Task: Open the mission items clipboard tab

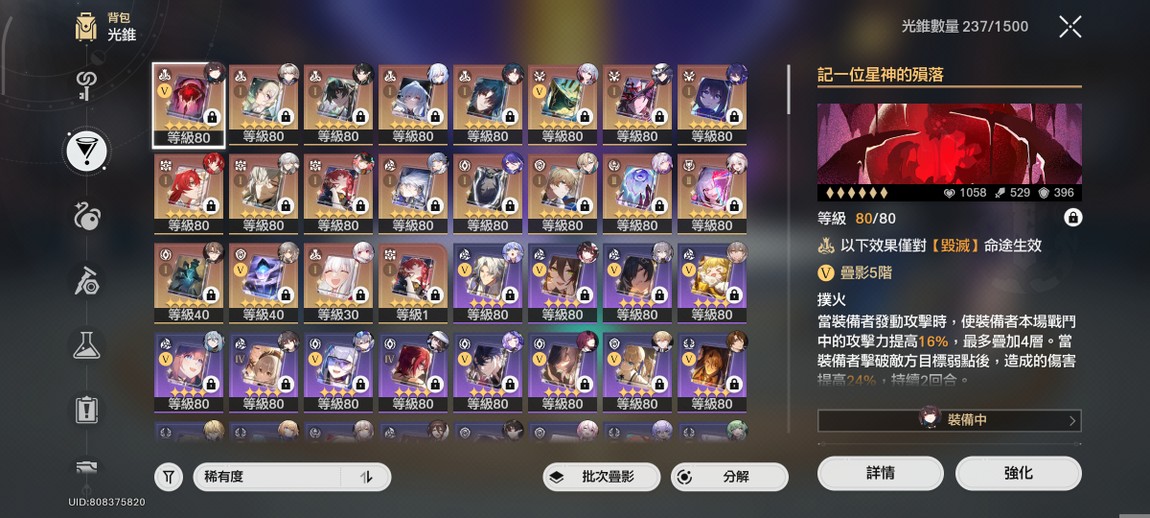Action: 87,409
